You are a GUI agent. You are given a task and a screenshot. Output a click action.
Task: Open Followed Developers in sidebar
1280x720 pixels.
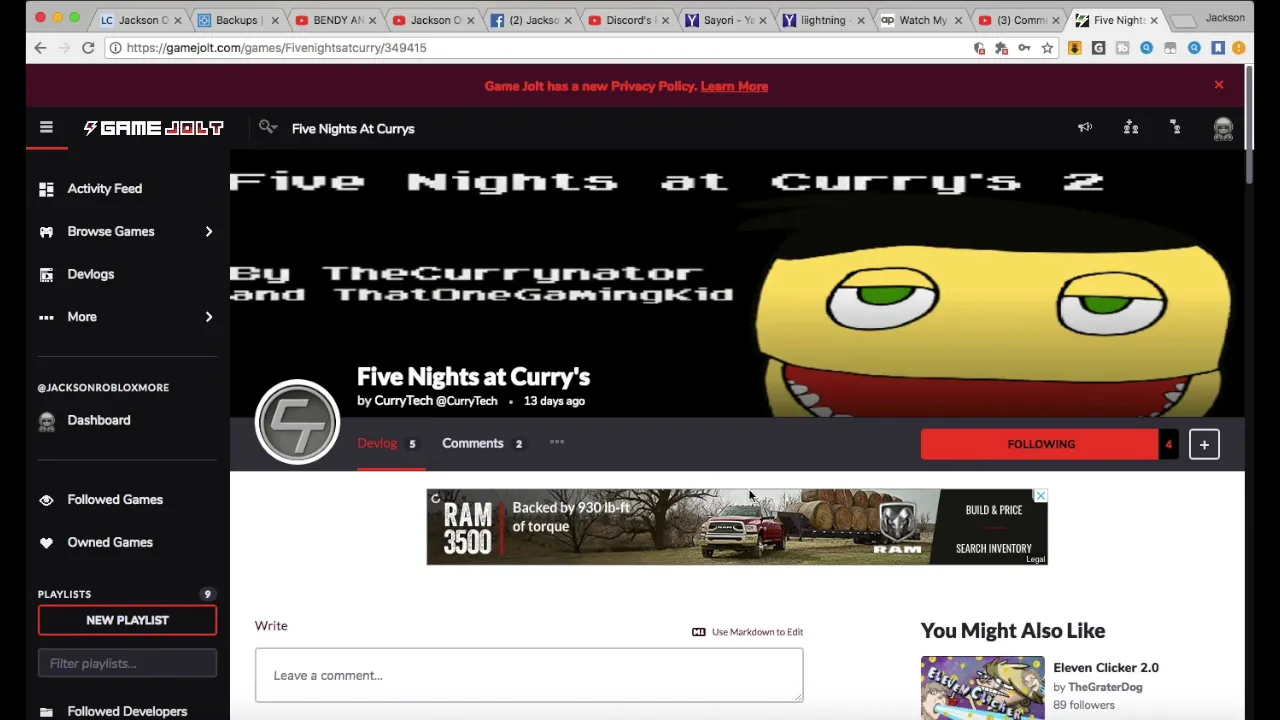coord(127,711)
